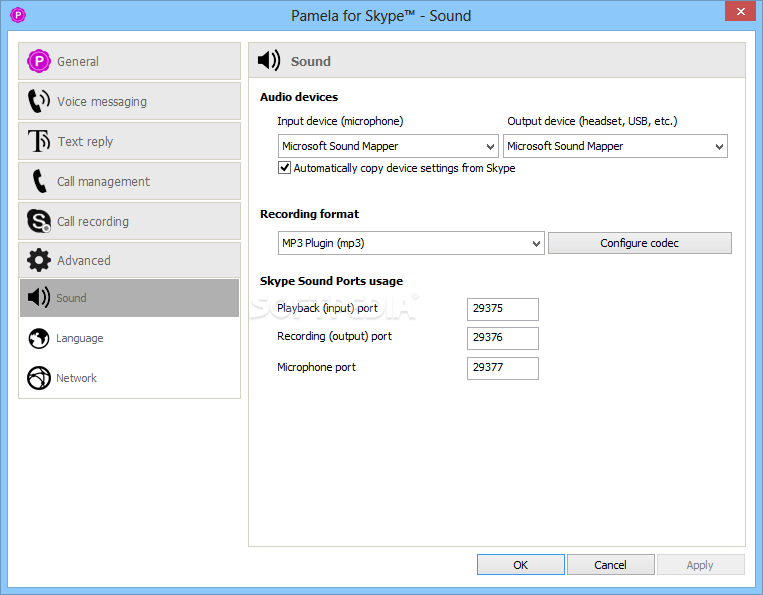Screen dimensions: 763x595
Task: Click the Apply button
Action: click(x=700, y=565)
